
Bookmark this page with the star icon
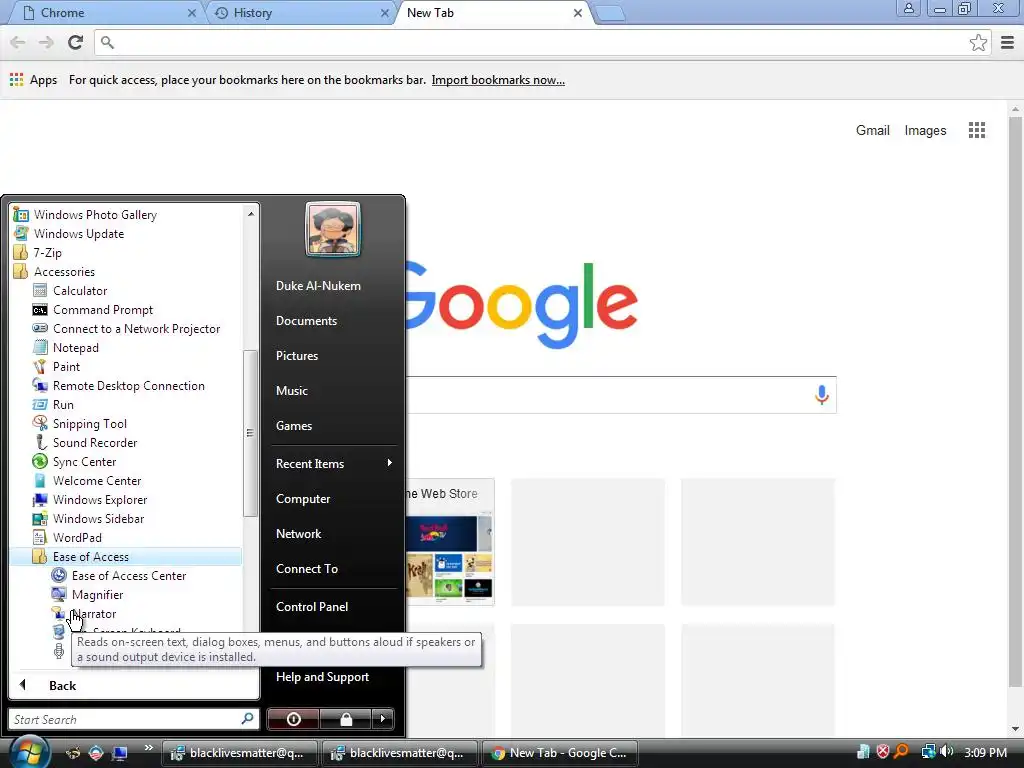pos(978,42)
